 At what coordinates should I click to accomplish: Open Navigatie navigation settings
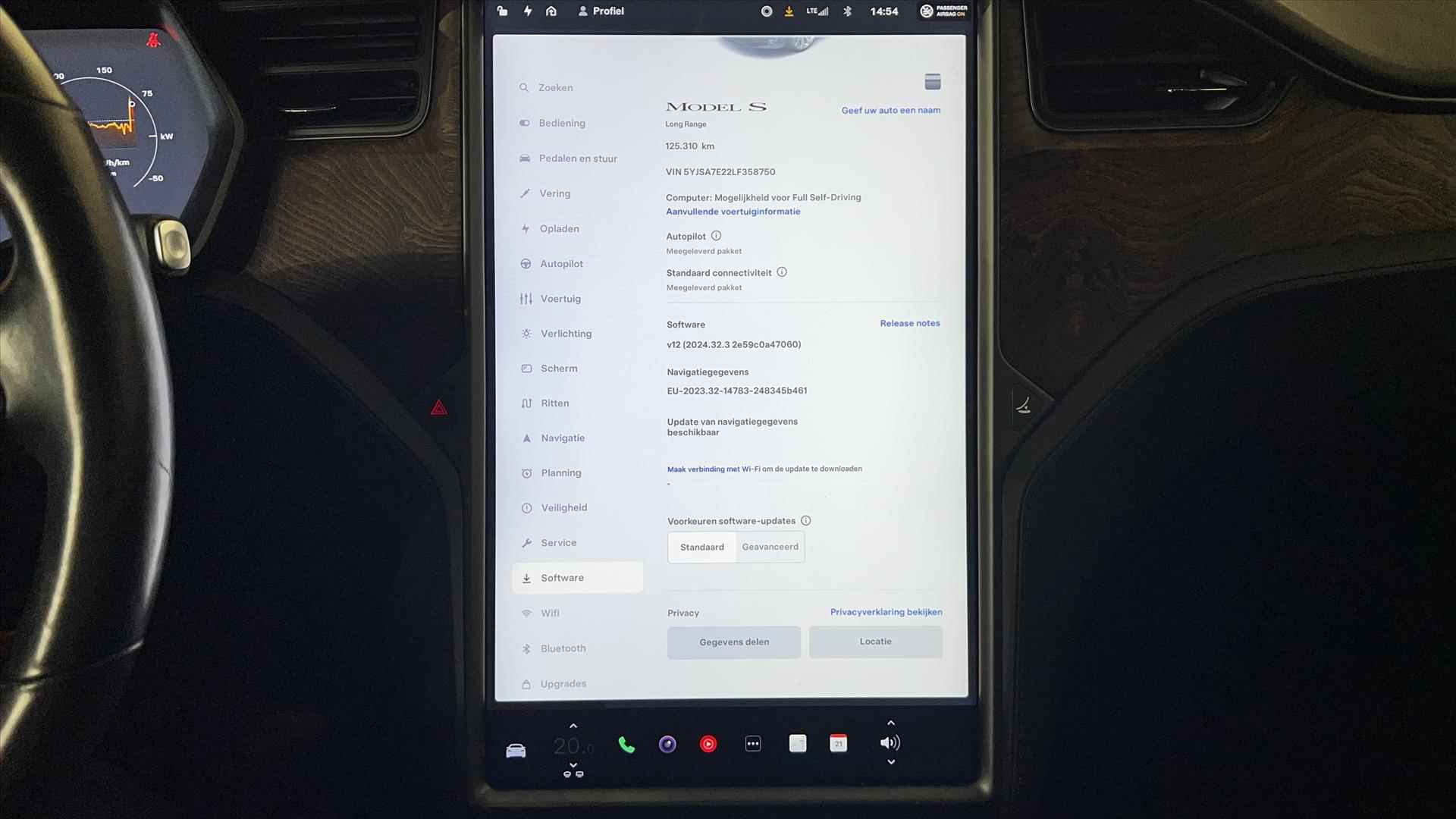coord(562,437)
